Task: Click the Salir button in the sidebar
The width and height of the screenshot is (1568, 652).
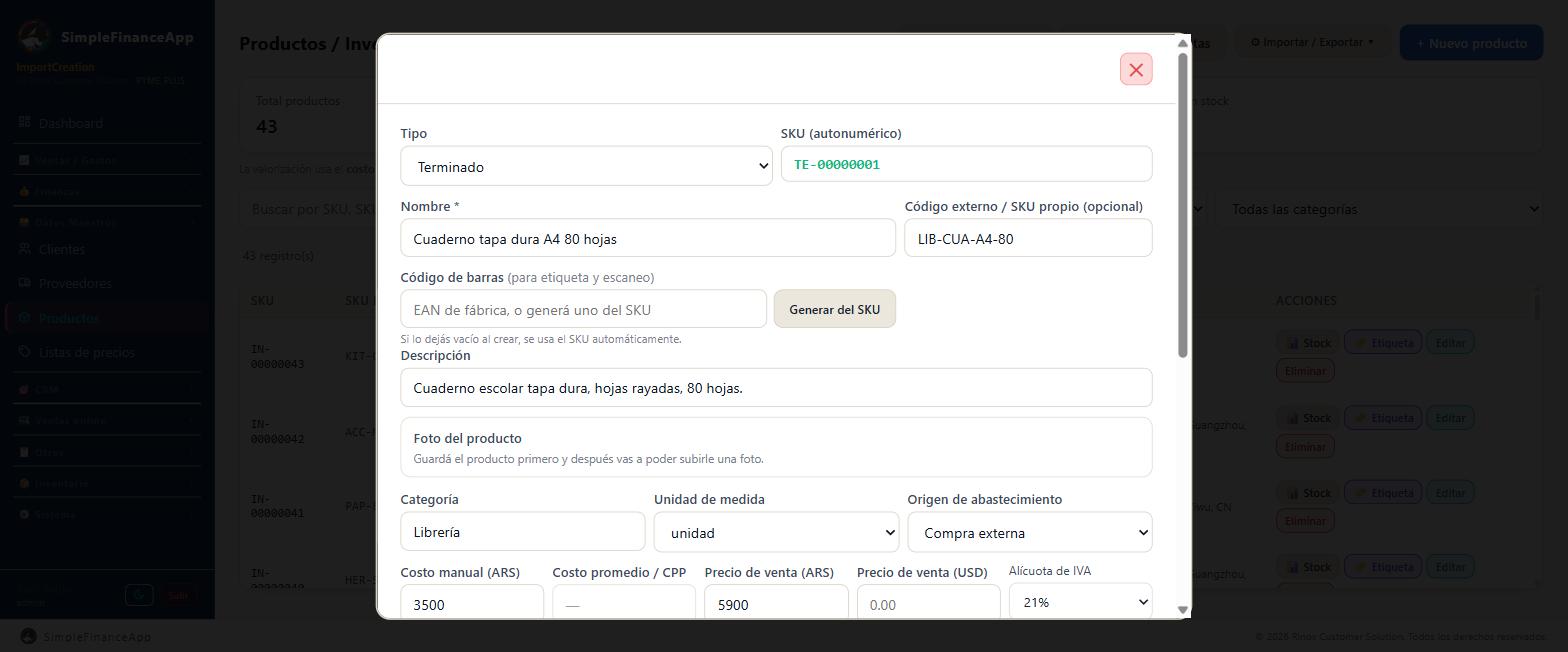Action: click(178, 595)
